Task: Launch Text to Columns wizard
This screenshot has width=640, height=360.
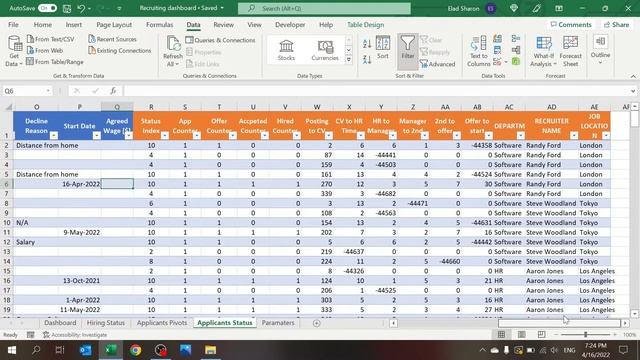Action: coord(478,51)
